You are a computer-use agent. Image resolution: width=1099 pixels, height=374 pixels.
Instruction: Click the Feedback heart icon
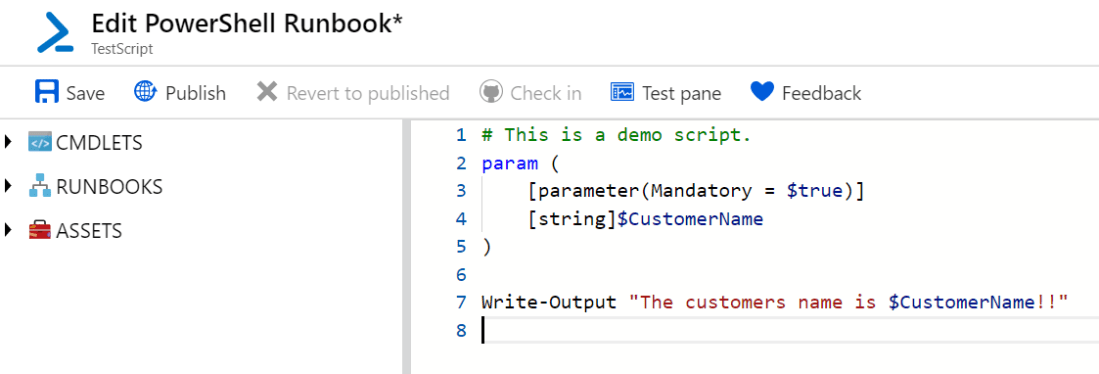(x=761, y=92)
